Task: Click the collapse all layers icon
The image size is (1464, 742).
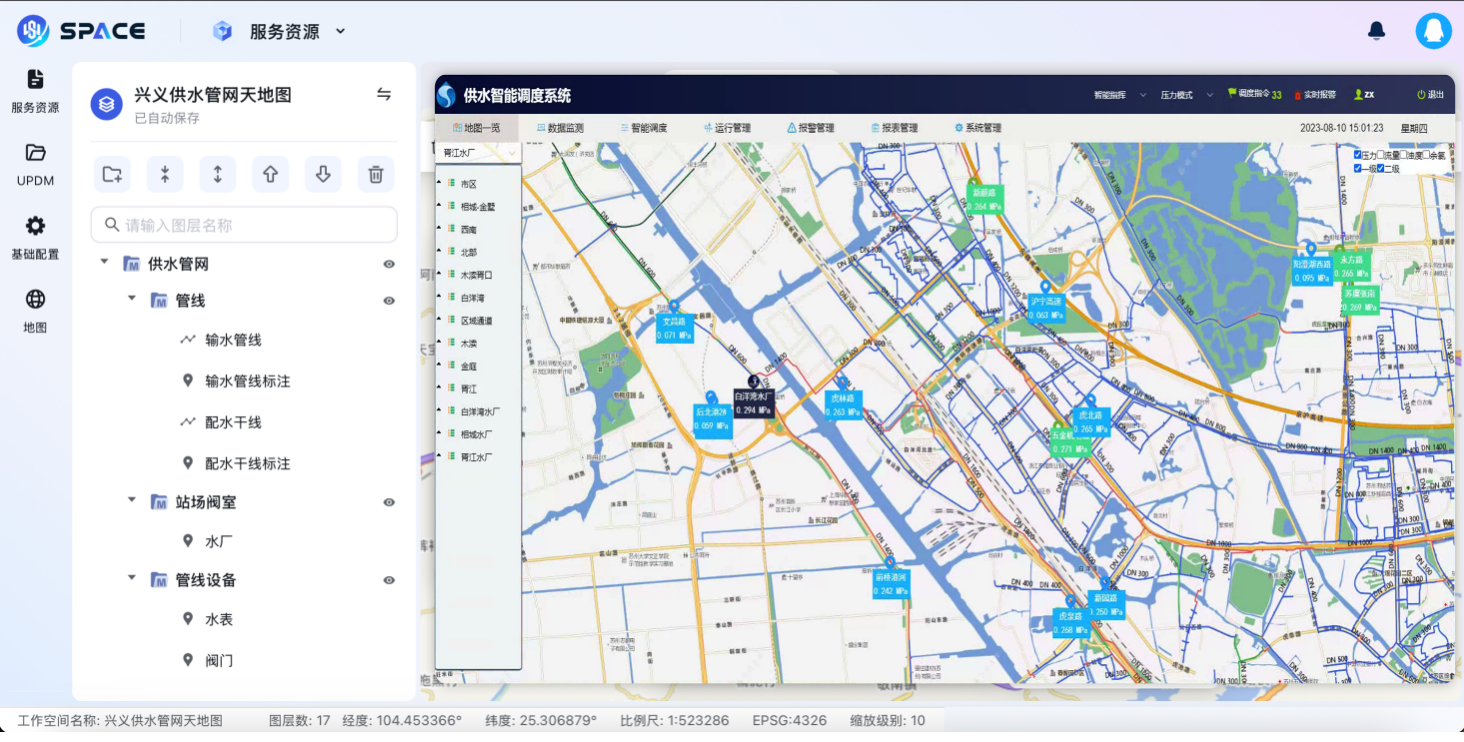Action: pyautogui.click(x=165, y=174)
